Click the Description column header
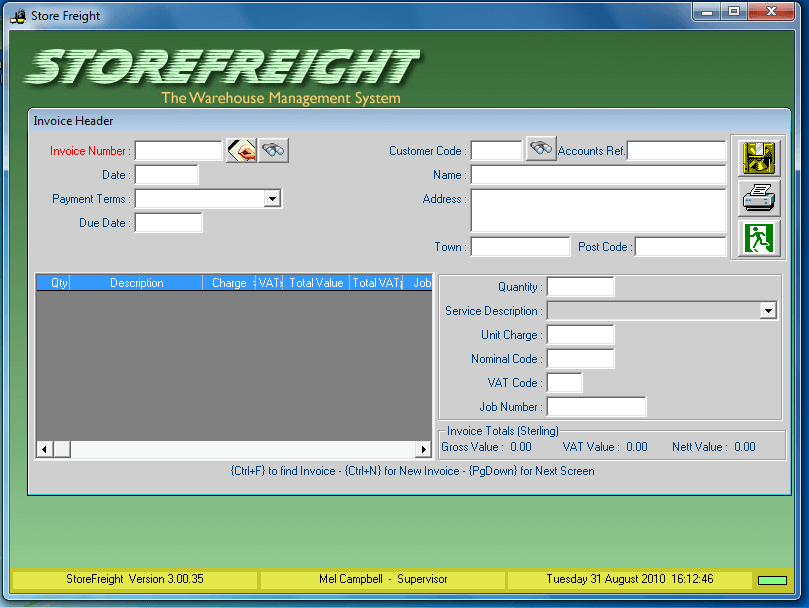809x608 pixels. click(x=136, y=283)
